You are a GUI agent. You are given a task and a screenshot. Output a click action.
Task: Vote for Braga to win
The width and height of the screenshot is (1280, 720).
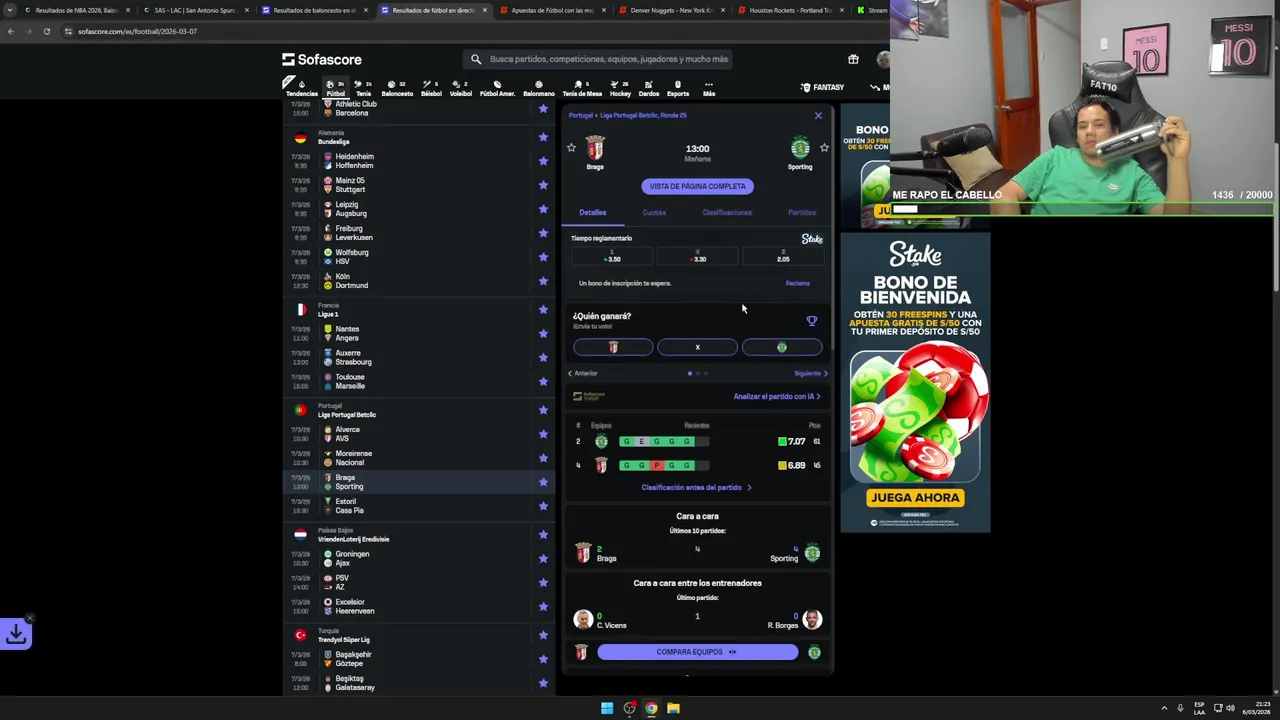[x=613, y=347]
